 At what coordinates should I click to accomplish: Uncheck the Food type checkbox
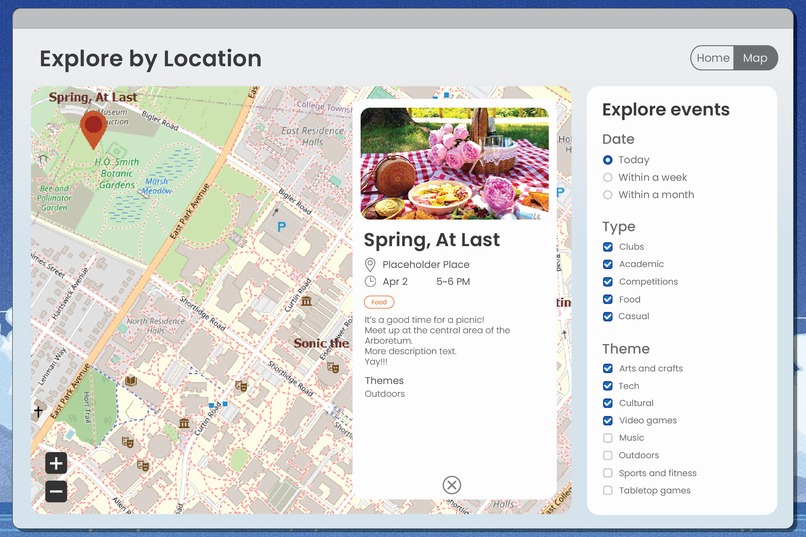point(608,299)
